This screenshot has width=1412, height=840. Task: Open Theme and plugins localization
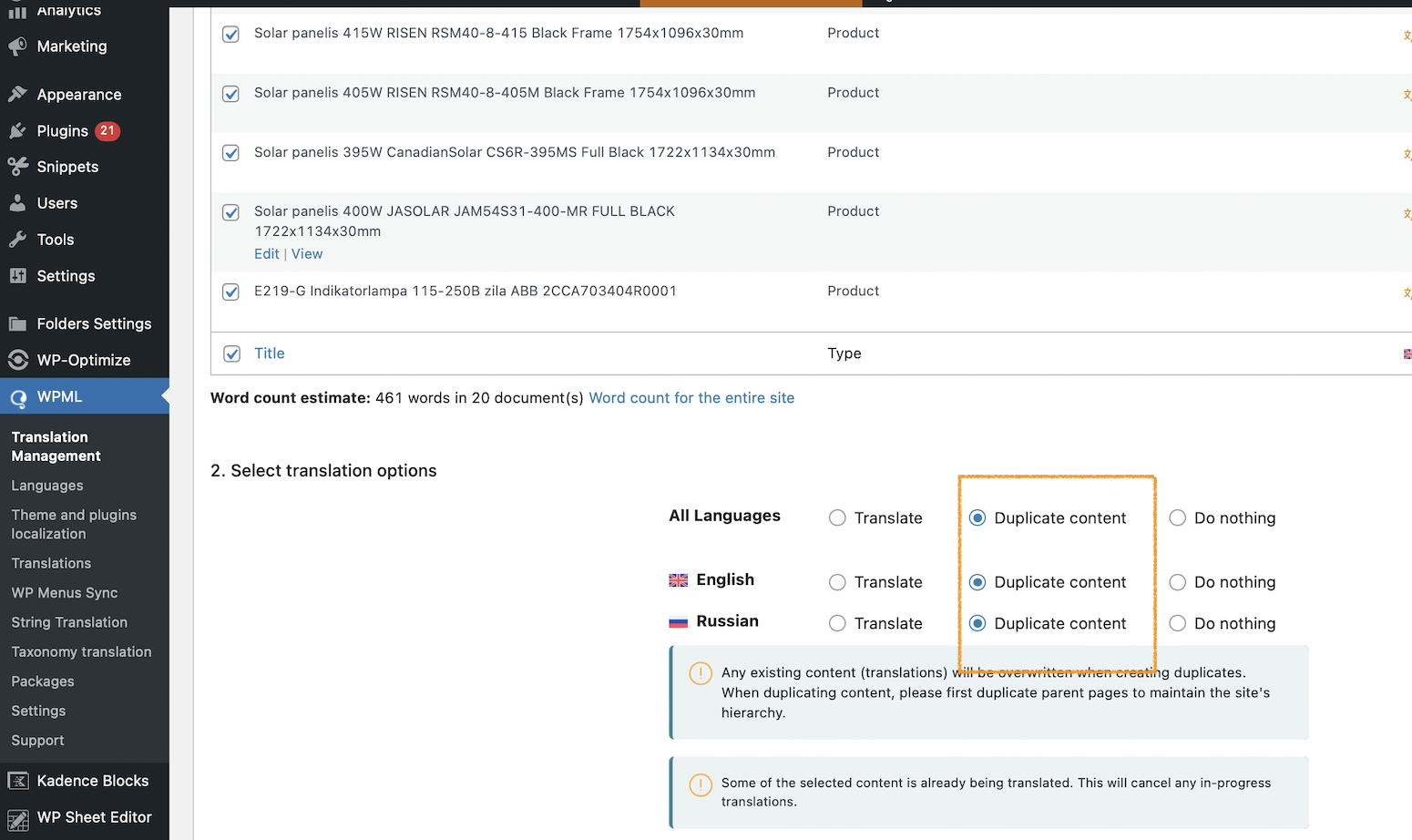pyautogui.click(x=74, y=525)
